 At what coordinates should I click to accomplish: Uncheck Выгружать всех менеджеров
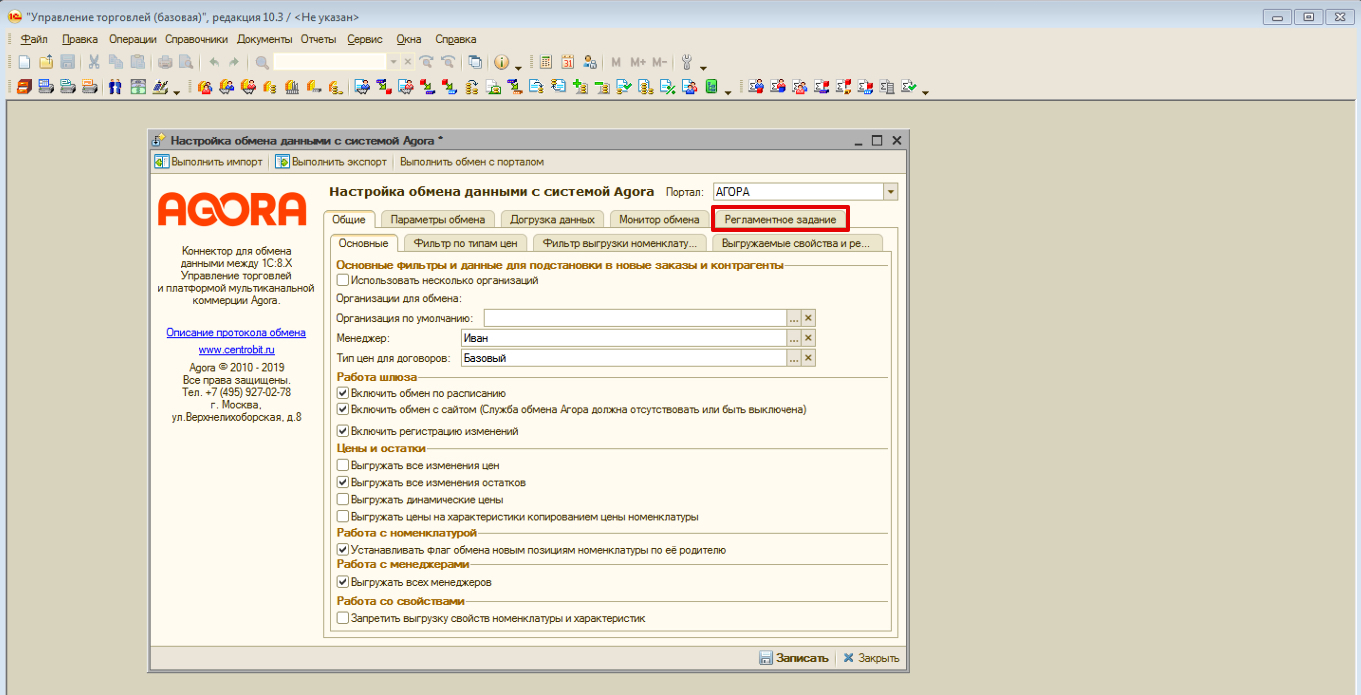[343, 582]
